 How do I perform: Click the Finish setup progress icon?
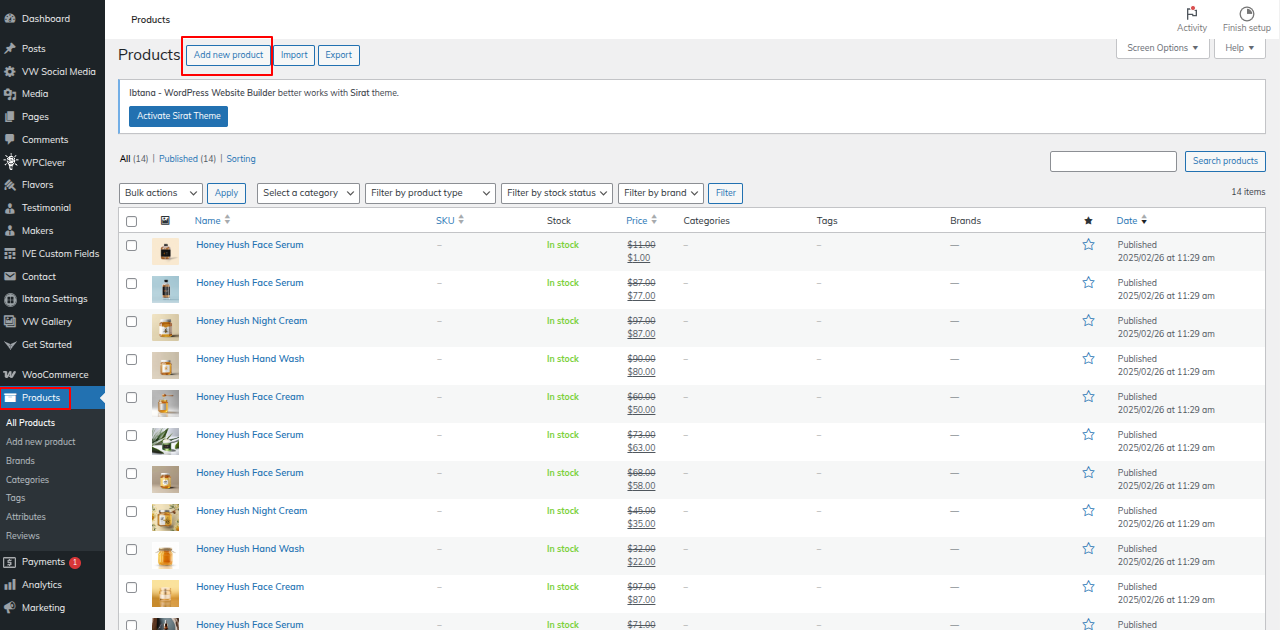coord(1246,14)
